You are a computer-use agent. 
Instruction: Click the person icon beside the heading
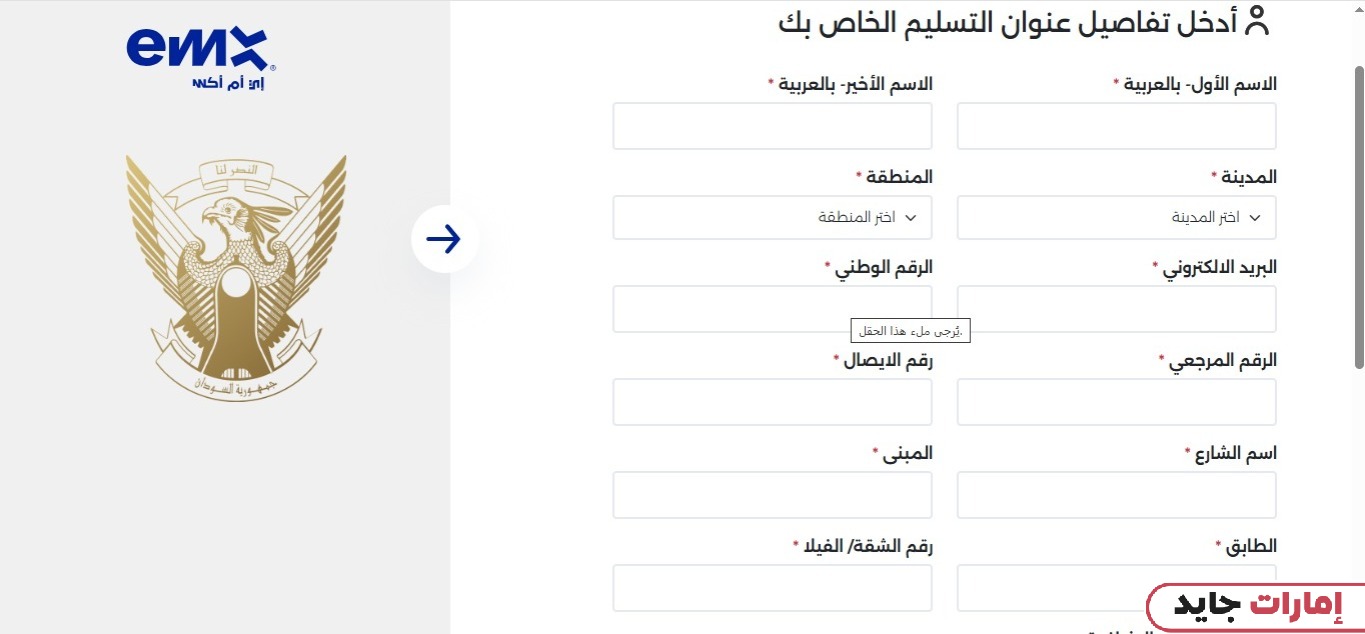coord(1256,21)
